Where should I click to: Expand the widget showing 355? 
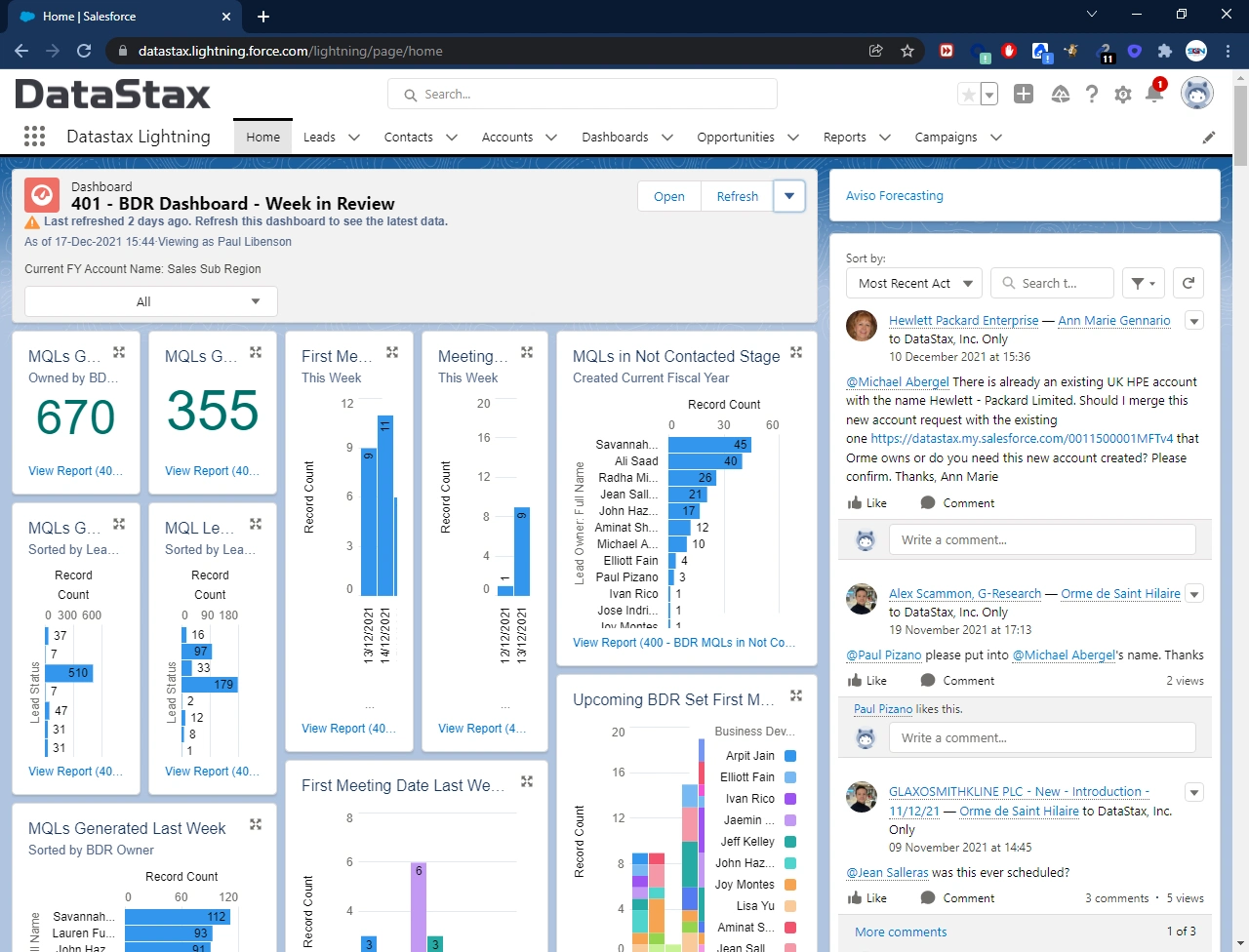(256, 352)
